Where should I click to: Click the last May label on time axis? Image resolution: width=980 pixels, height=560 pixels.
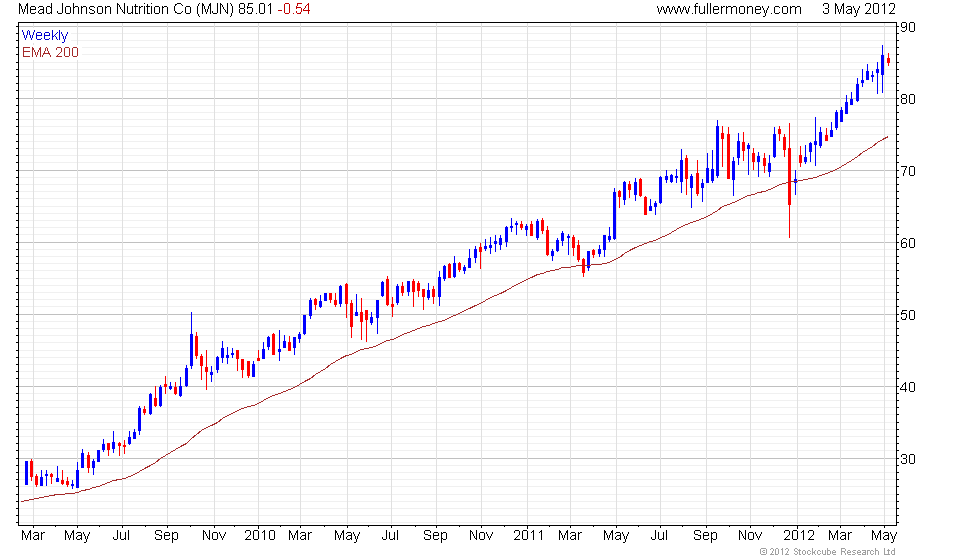coord(884,536)
